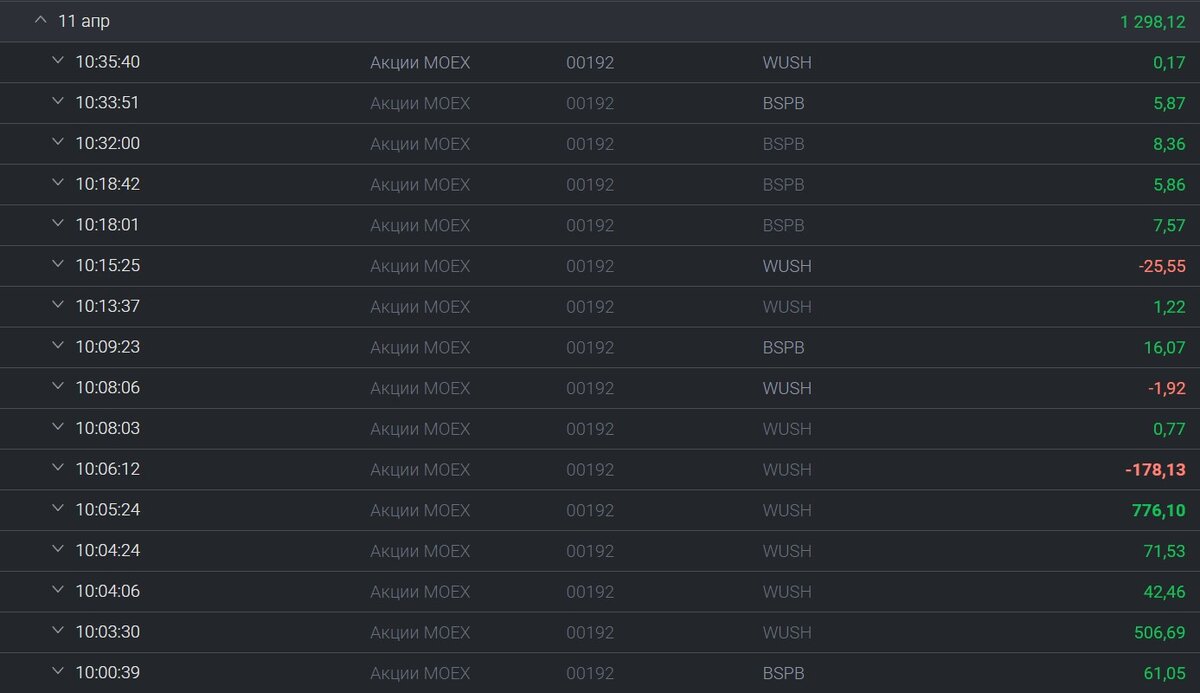The width and height of the screenshot is (1200, 693).
Task: Click account 00192 in the 10:08:06 row
Action: 590,388
